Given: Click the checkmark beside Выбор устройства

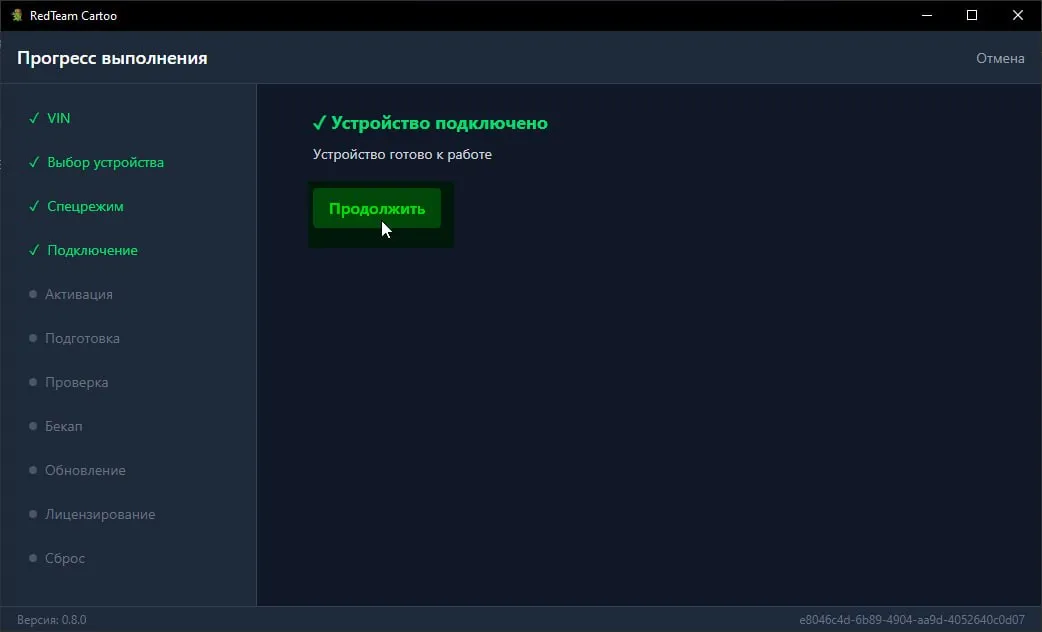Looking at the screenshot, I should [x=34, y=162].
